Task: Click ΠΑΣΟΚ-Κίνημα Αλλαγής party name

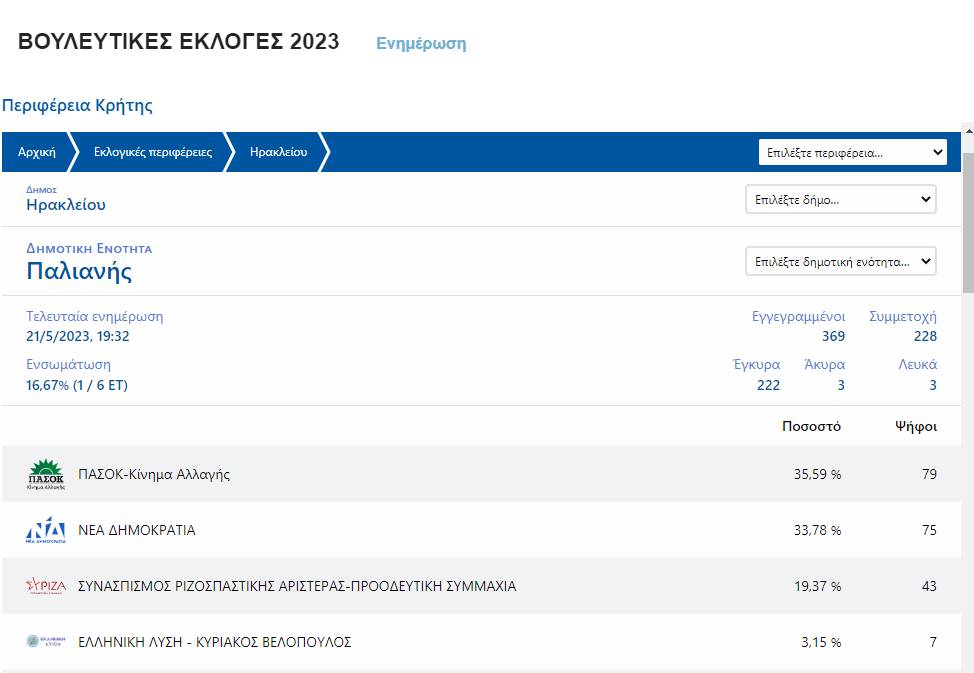Action: click(154, 474)
